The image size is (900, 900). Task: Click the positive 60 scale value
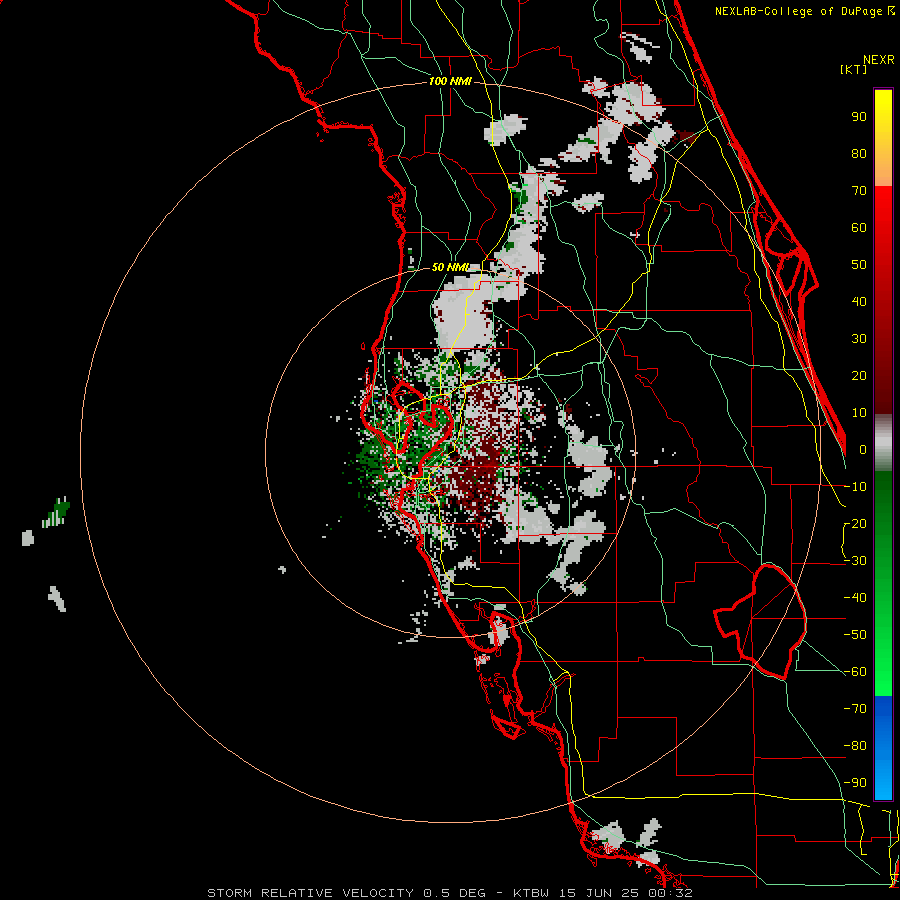[859, 227]
